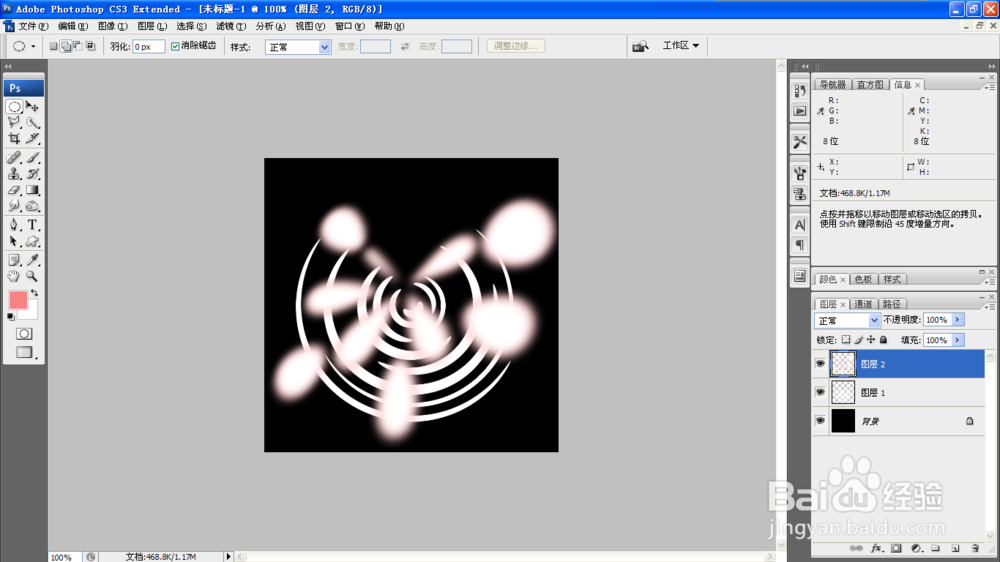The height and width of the screenshot is (562, 1000).
Task: Select the Sponge tool
Action: 33,206
